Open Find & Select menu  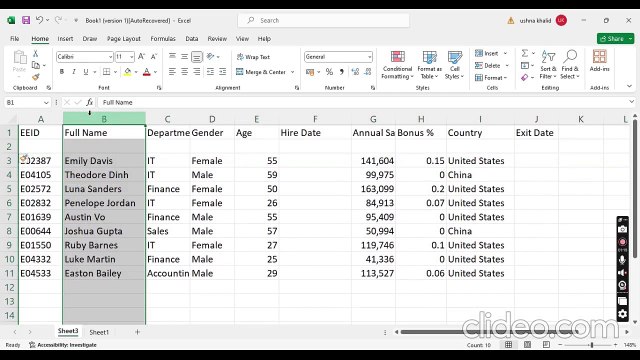[x=570, y=65]
